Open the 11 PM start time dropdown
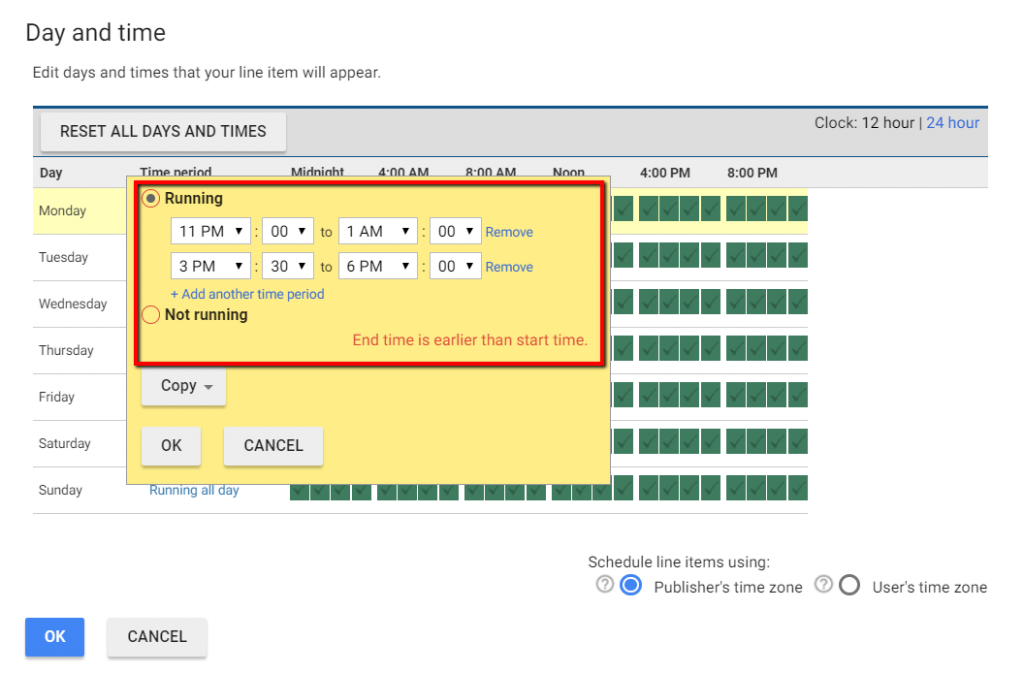The image size is (1024, 674). tap(210, 231)
